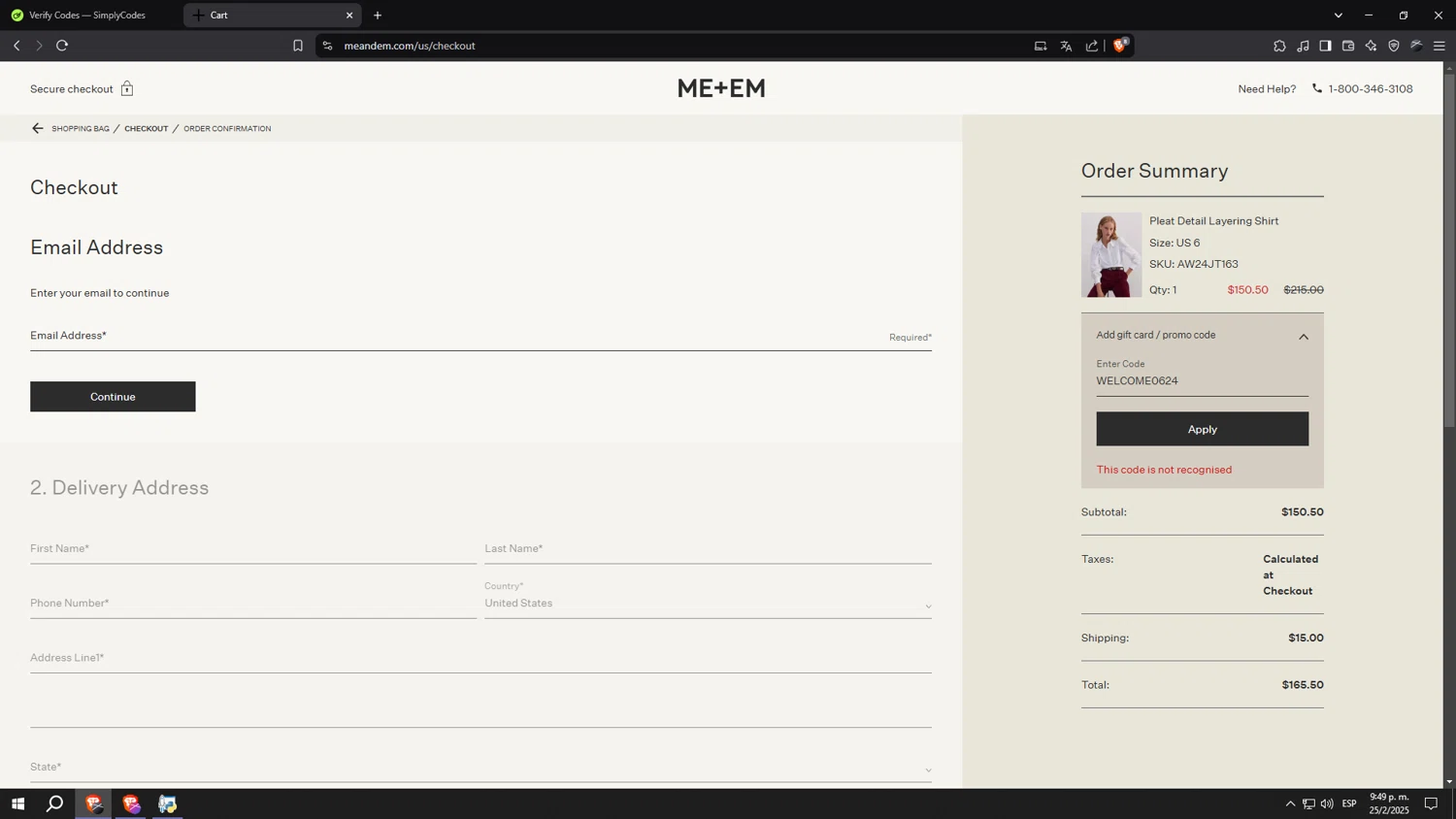Open browser extensions puzzle icon
This screenshot has height=819, width=1456.
point(1279,46)
